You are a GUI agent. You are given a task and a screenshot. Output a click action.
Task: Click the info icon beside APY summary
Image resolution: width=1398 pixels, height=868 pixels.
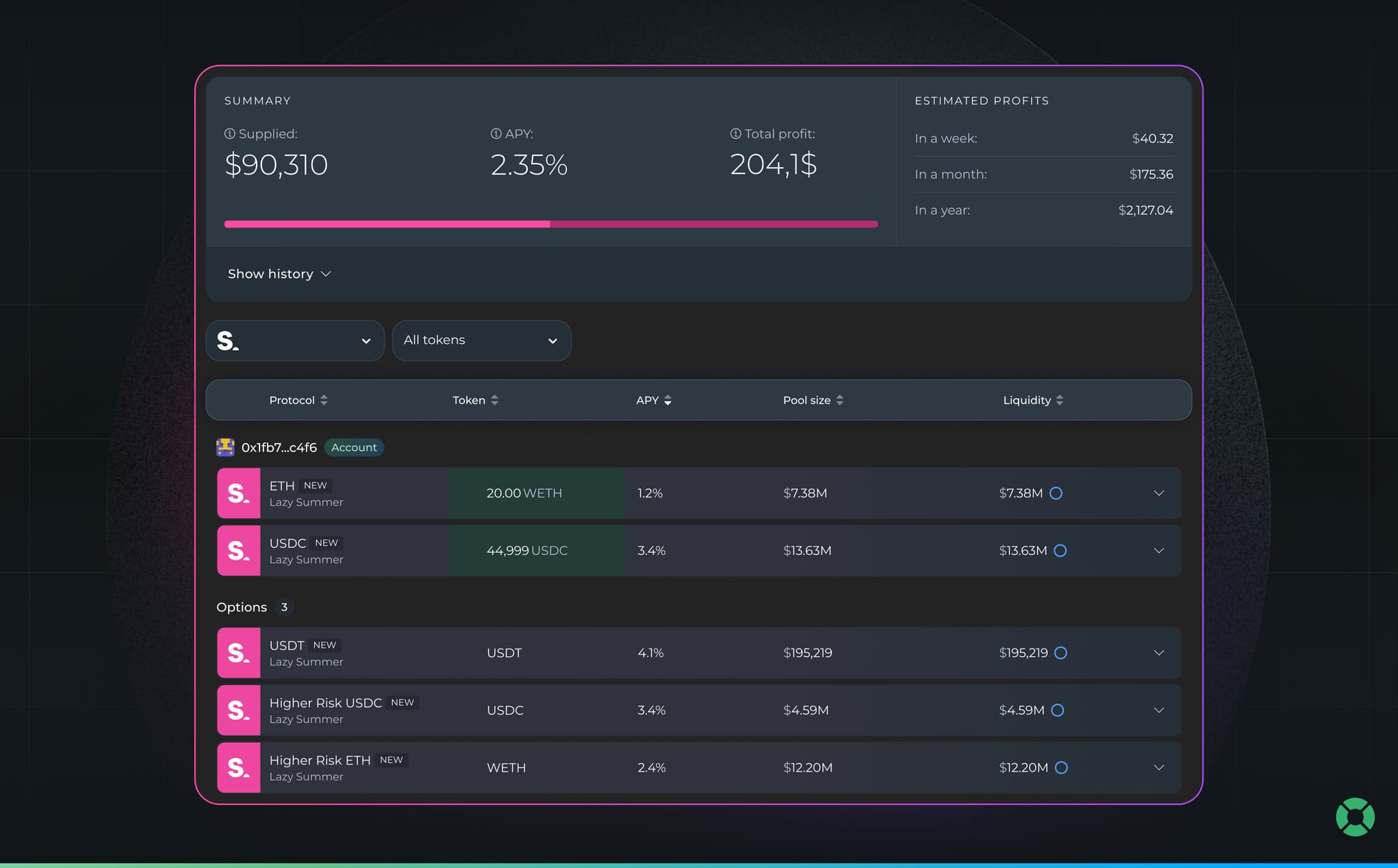496,133
